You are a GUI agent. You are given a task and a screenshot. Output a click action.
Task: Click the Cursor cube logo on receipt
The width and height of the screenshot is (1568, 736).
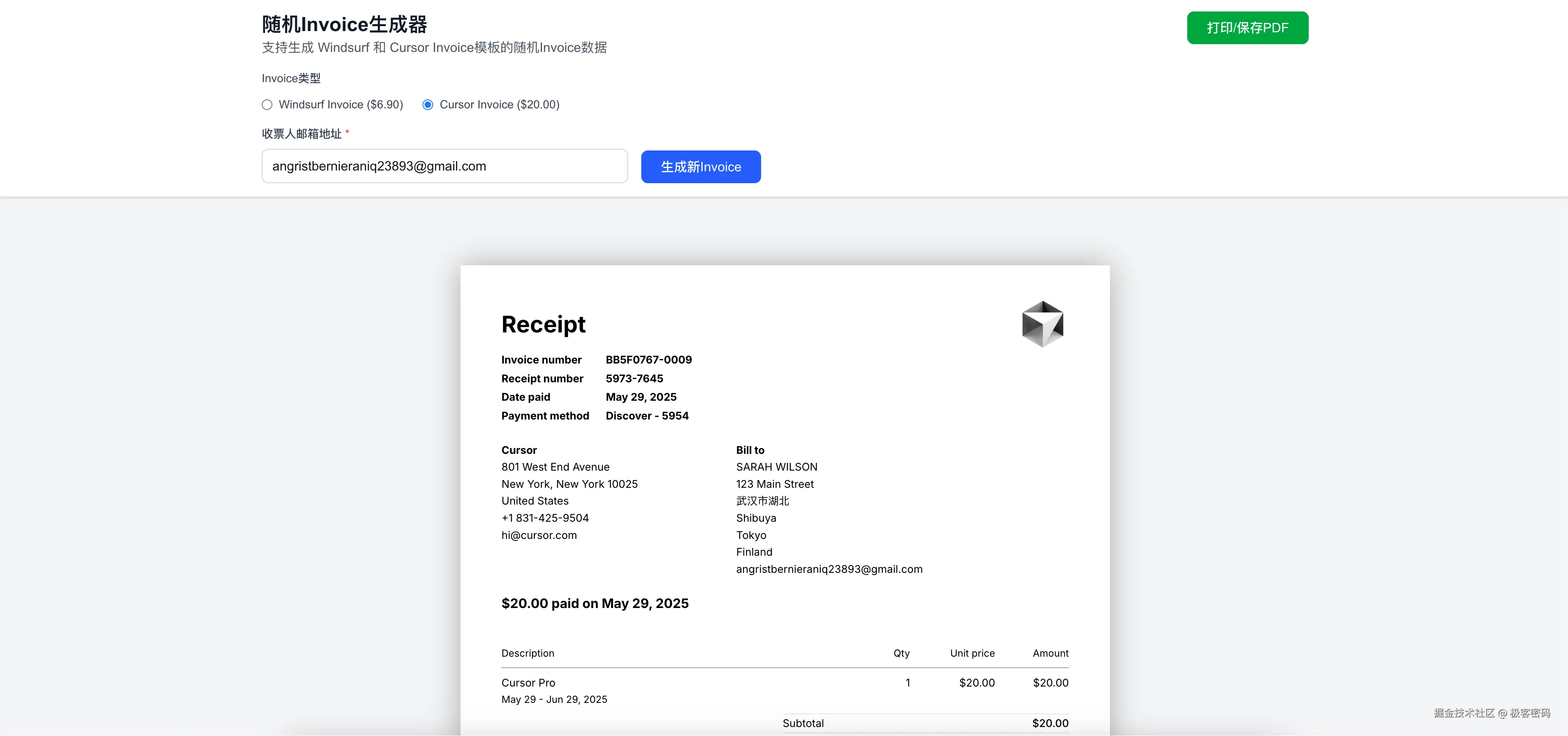click(x=1042, y=324)
